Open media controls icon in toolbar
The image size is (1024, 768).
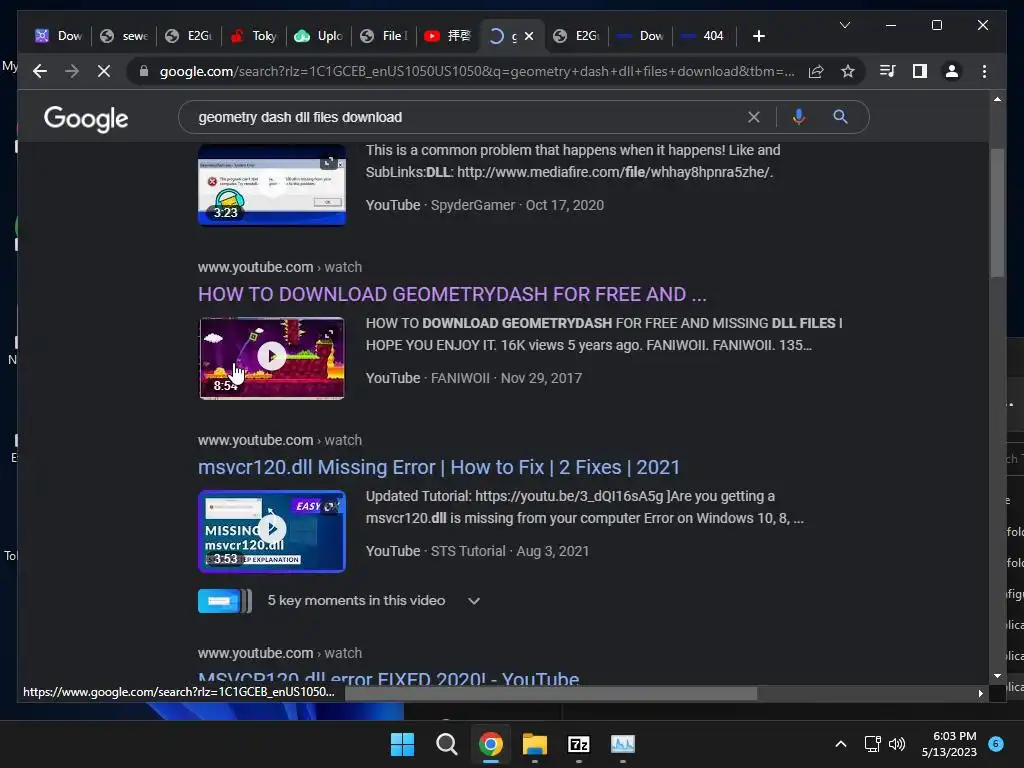point(888,71)
